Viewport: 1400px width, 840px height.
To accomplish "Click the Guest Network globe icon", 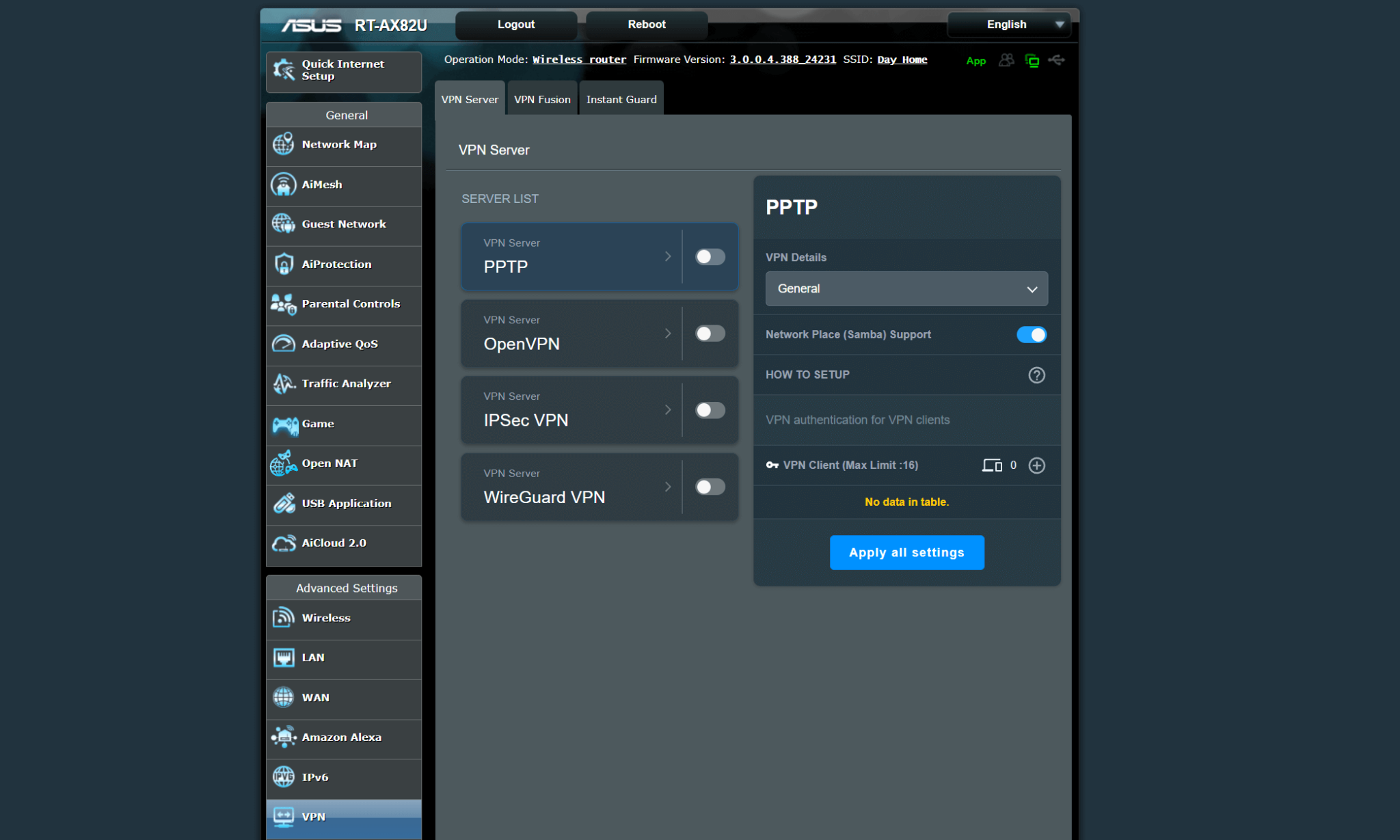I will [284, 224].
